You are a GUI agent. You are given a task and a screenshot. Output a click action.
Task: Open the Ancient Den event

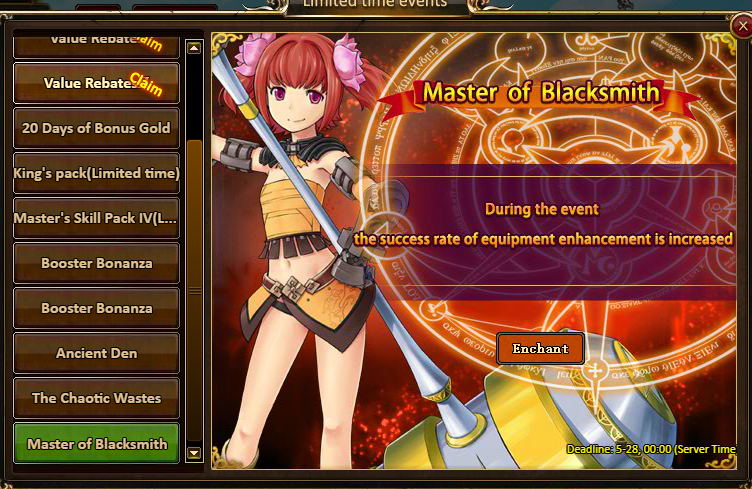[x=96, y=353]
